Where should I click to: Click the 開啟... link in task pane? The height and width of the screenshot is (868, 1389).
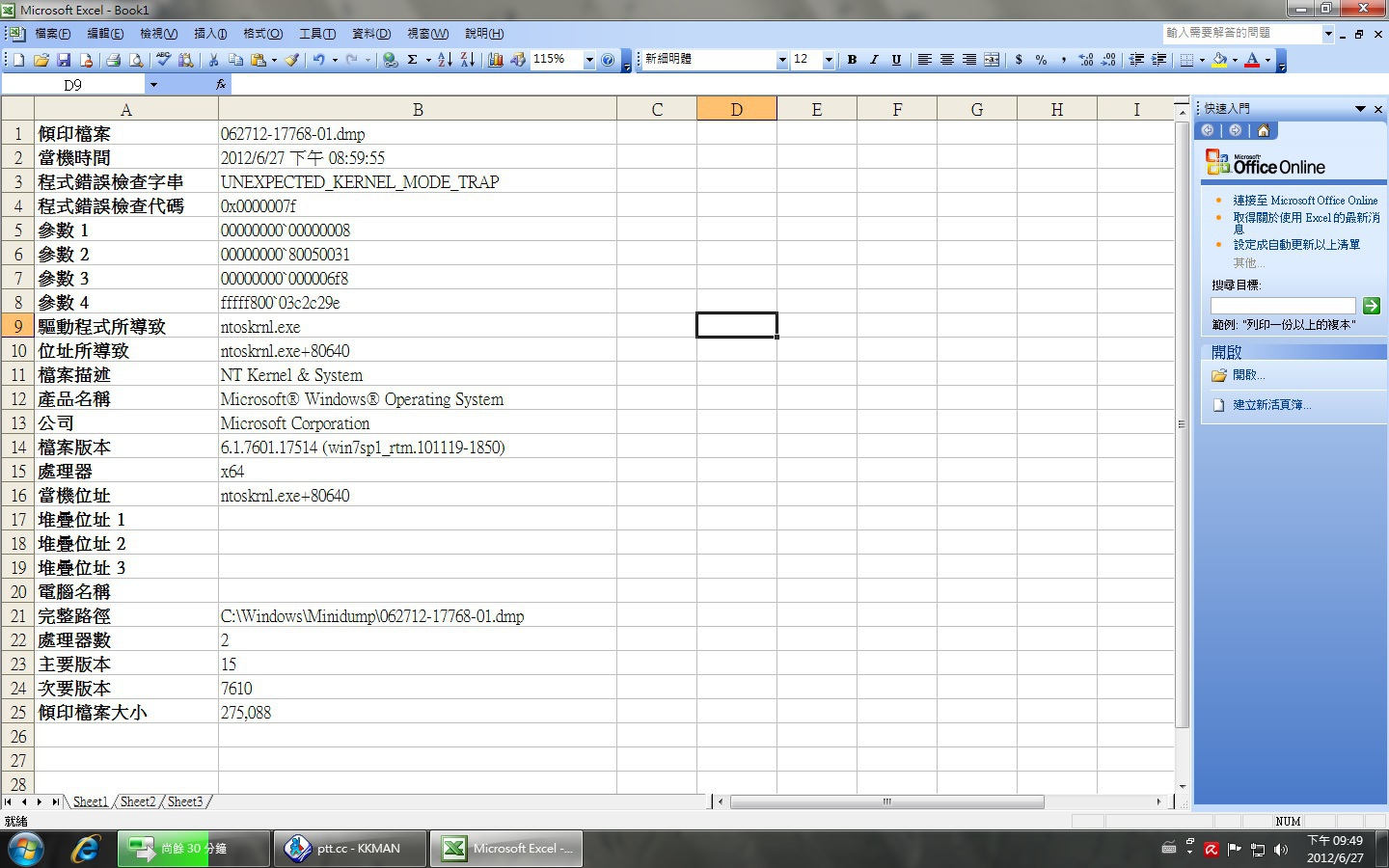point(1249,375)
